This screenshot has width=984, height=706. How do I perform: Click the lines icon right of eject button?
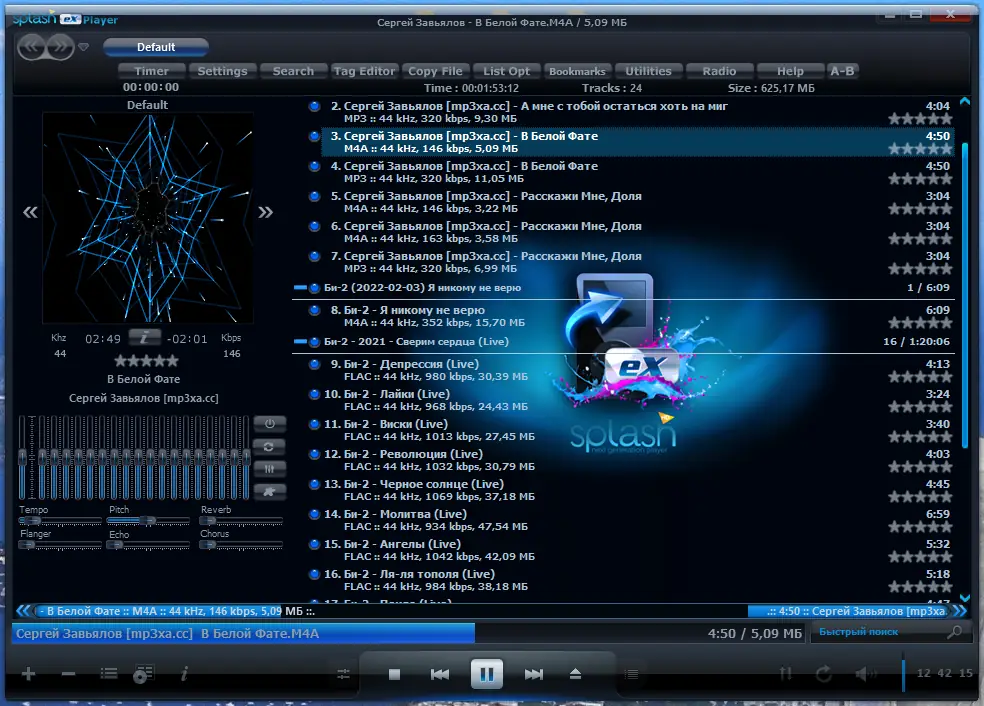[x=631, y=674]
